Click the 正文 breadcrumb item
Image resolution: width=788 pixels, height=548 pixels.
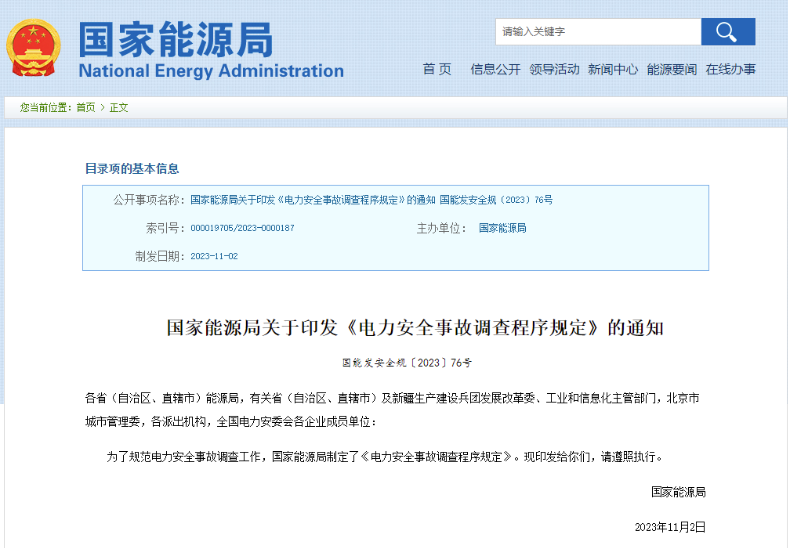(x=119, y=107)
